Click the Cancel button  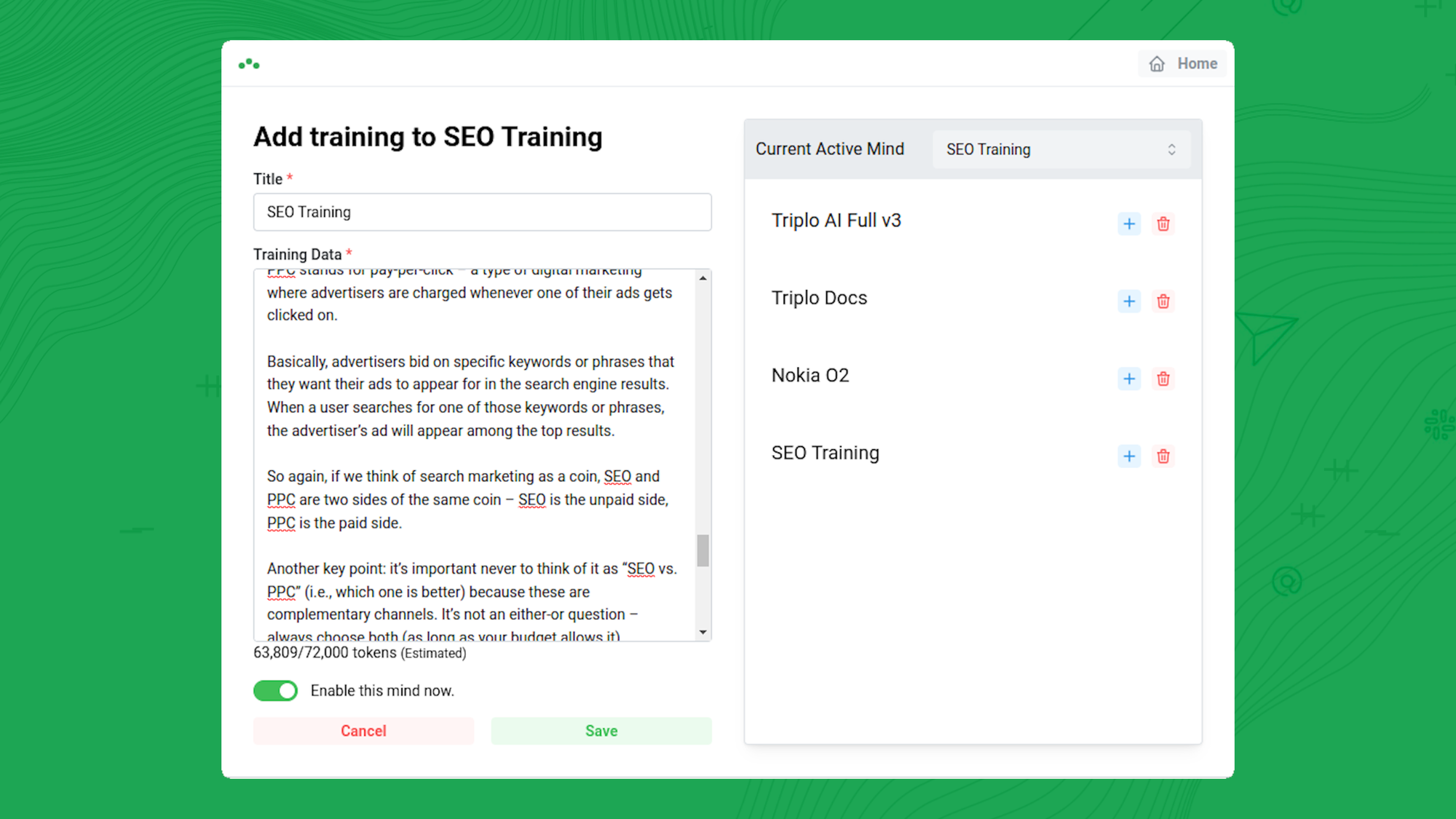coord(363,731)
